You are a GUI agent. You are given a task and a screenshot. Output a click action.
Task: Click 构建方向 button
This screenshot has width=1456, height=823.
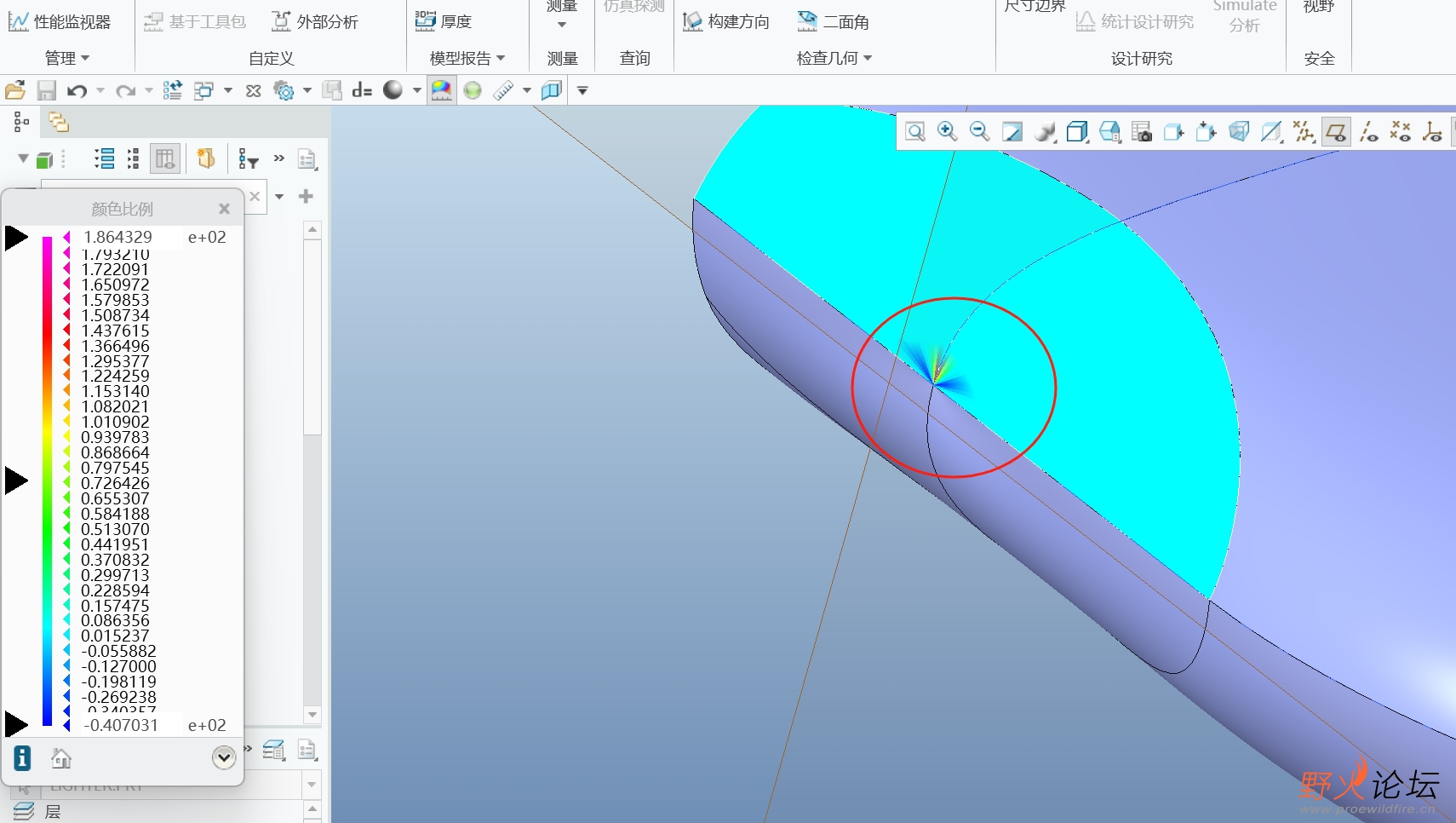click(x=726, y=21)
